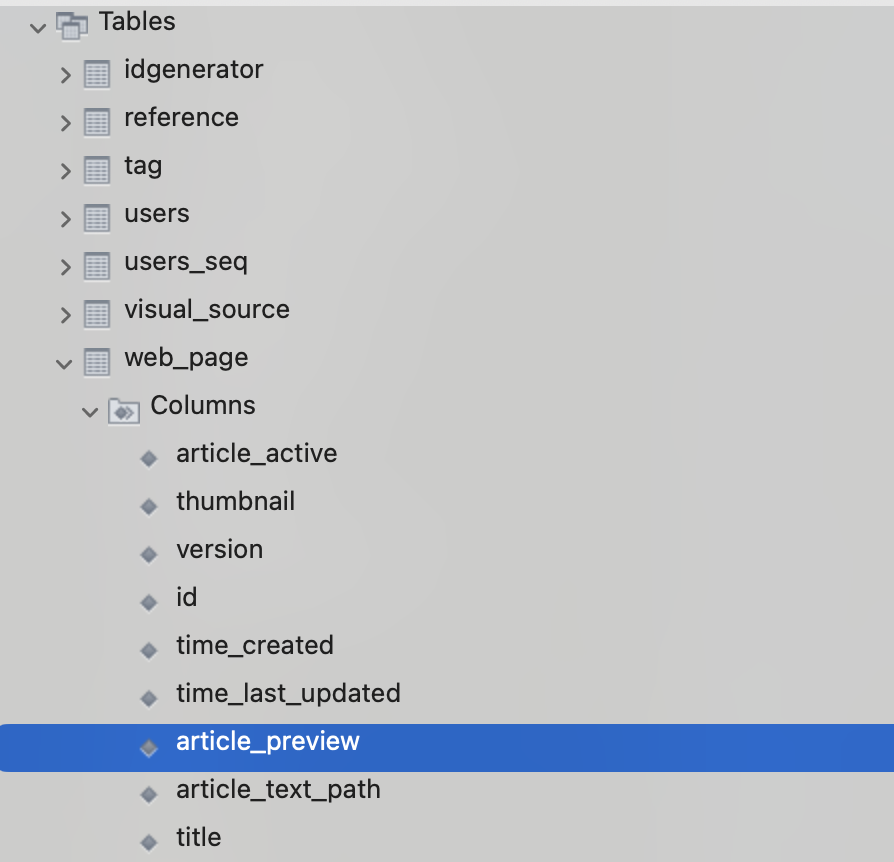Viewport: 894px width, 862px height.
Task: Collapse the web_page table chevron
Action: tap(64, 363)
